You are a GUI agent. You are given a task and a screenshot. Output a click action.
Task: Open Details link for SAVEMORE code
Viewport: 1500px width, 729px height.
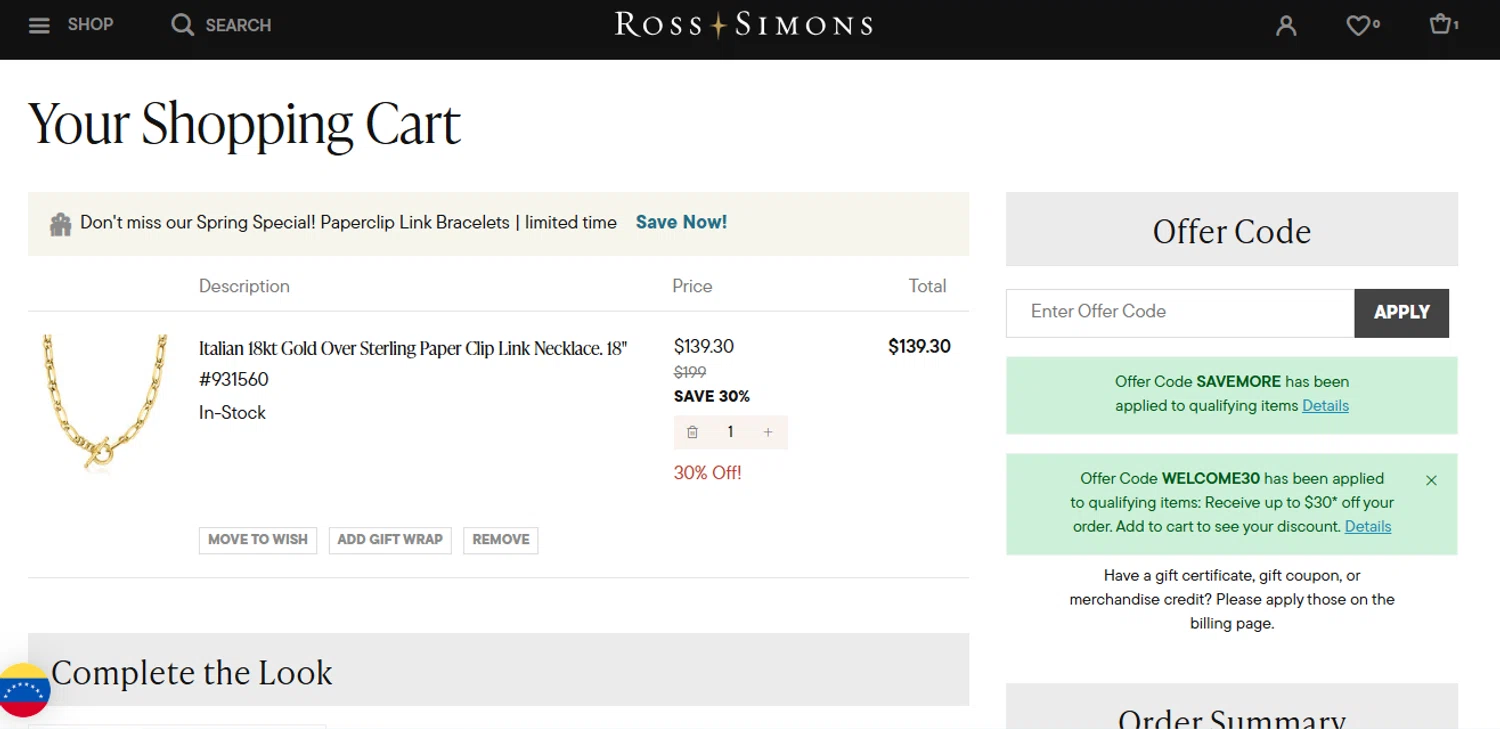(x=1325, y=406)
